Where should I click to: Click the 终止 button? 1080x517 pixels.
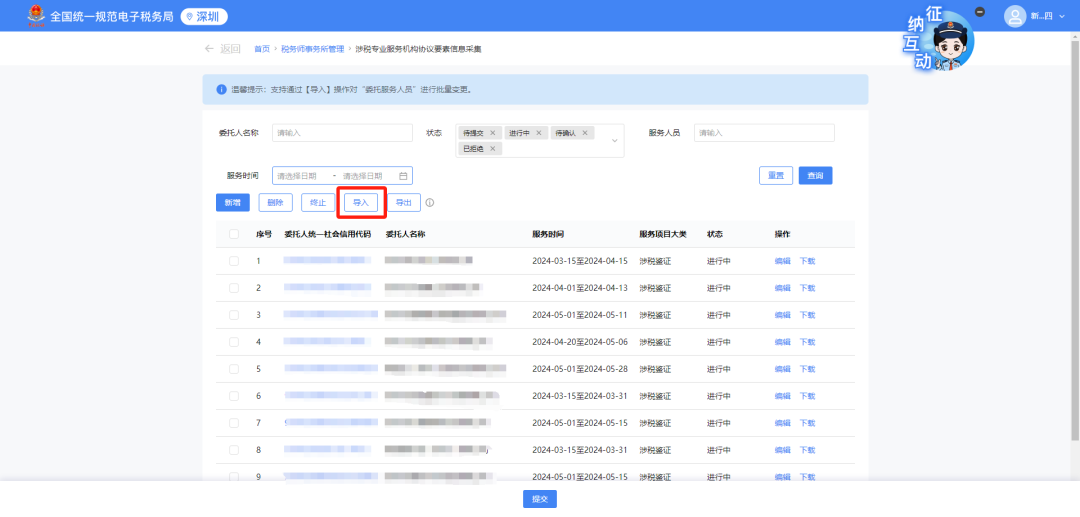click(x=318, y=202)
